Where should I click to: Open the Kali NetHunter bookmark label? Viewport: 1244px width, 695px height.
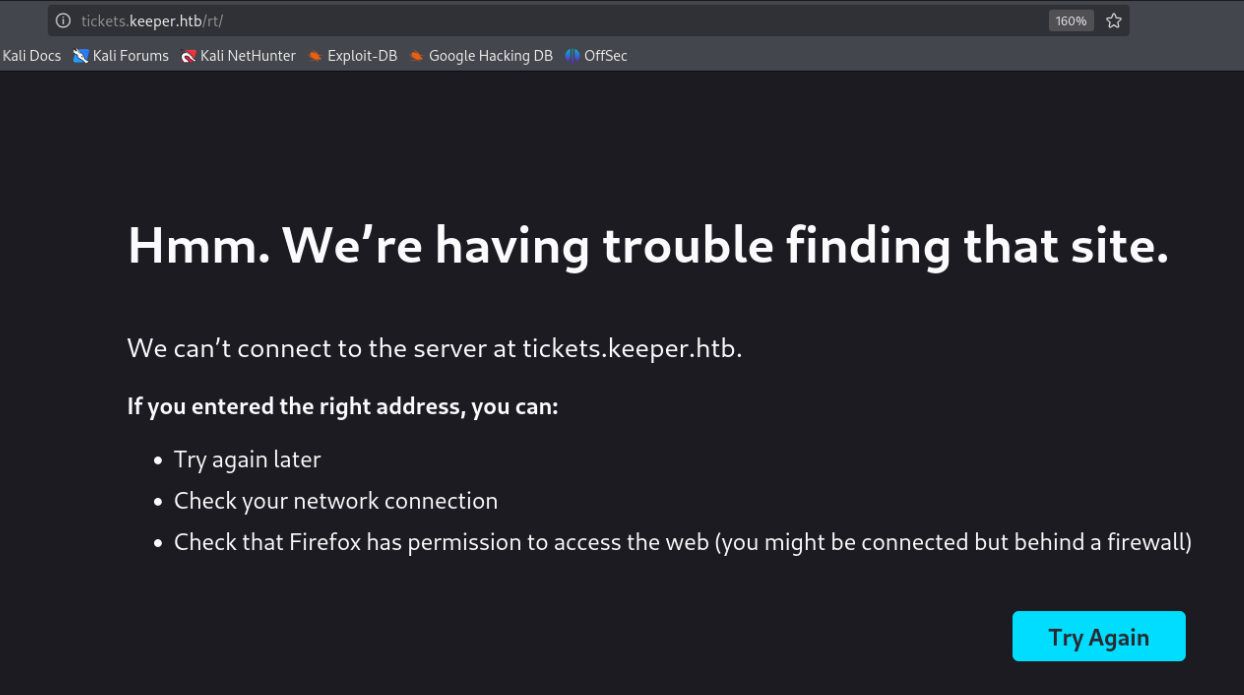pyautogui.click(x=248, y=56)
